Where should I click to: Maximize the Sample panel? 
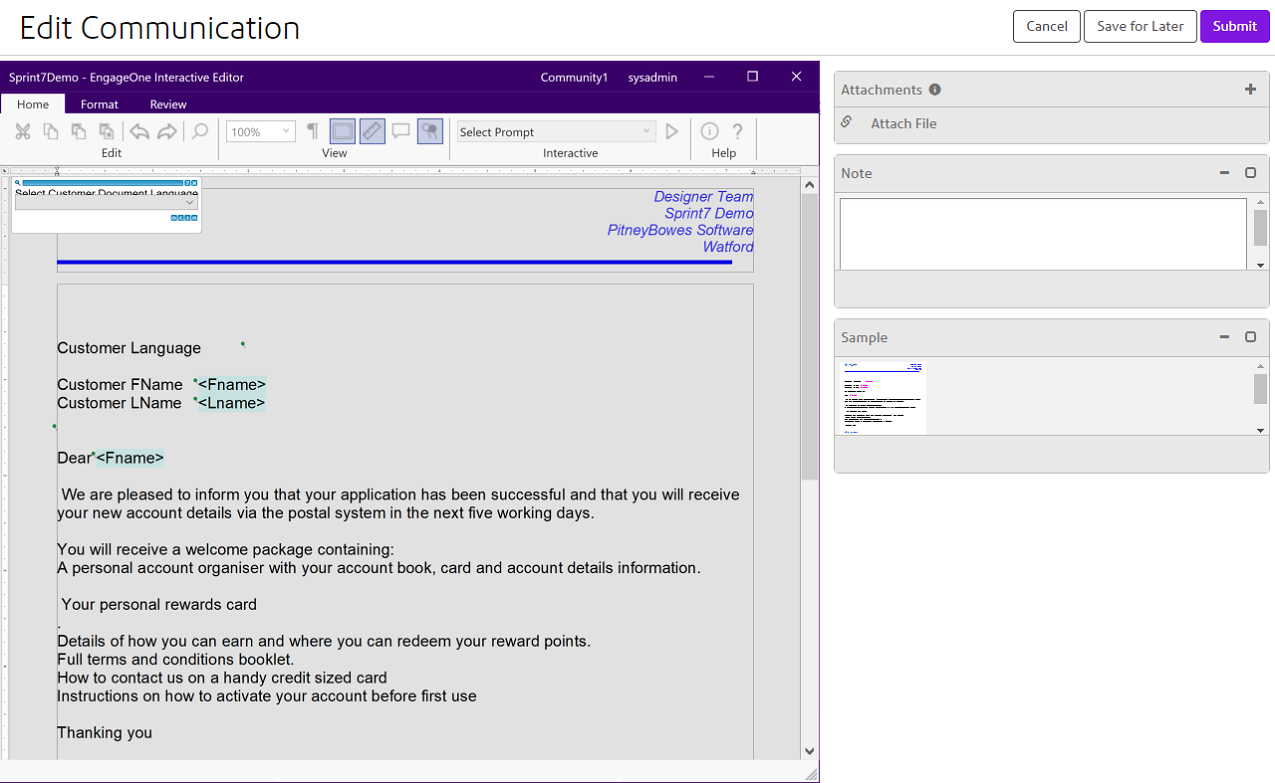1250,337
